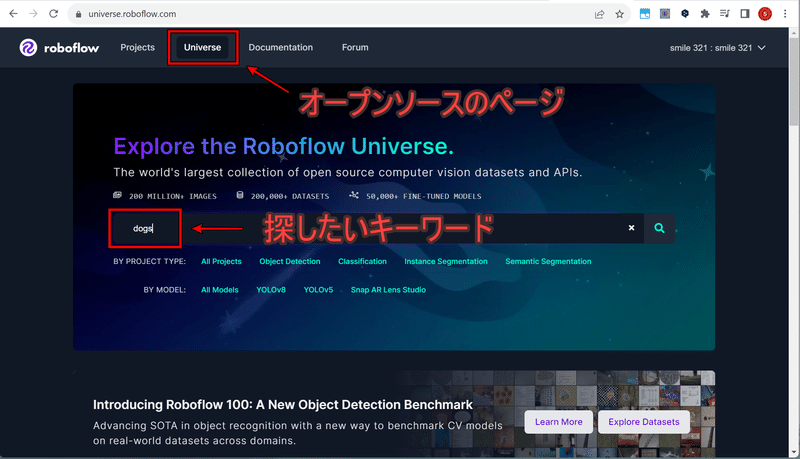Click the Explore Datasets button
Viewport: 800px width, 459px height.
[644, 422]
